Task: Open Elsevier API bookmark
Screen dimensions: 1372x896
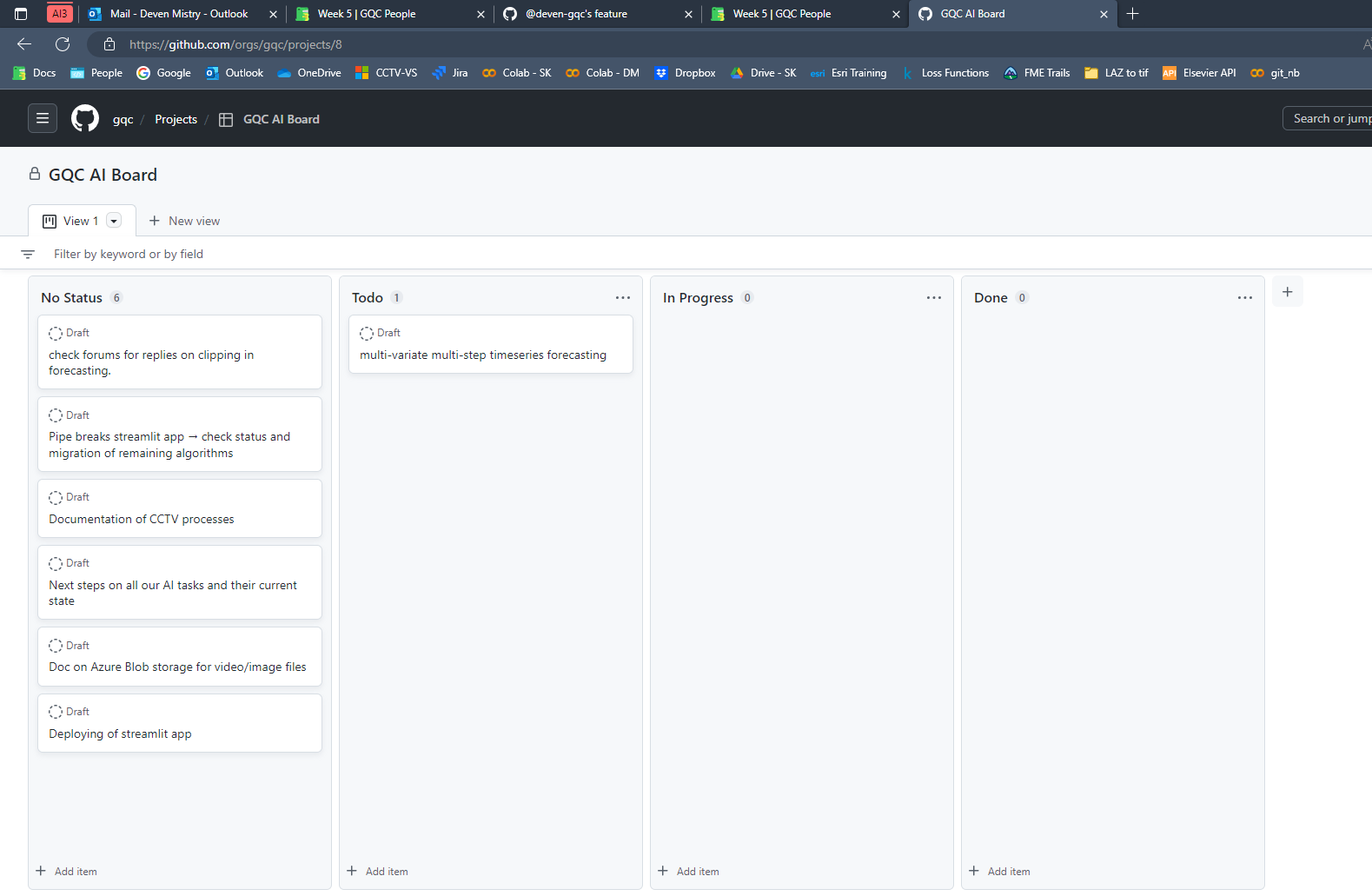Action: (1199, 73)
